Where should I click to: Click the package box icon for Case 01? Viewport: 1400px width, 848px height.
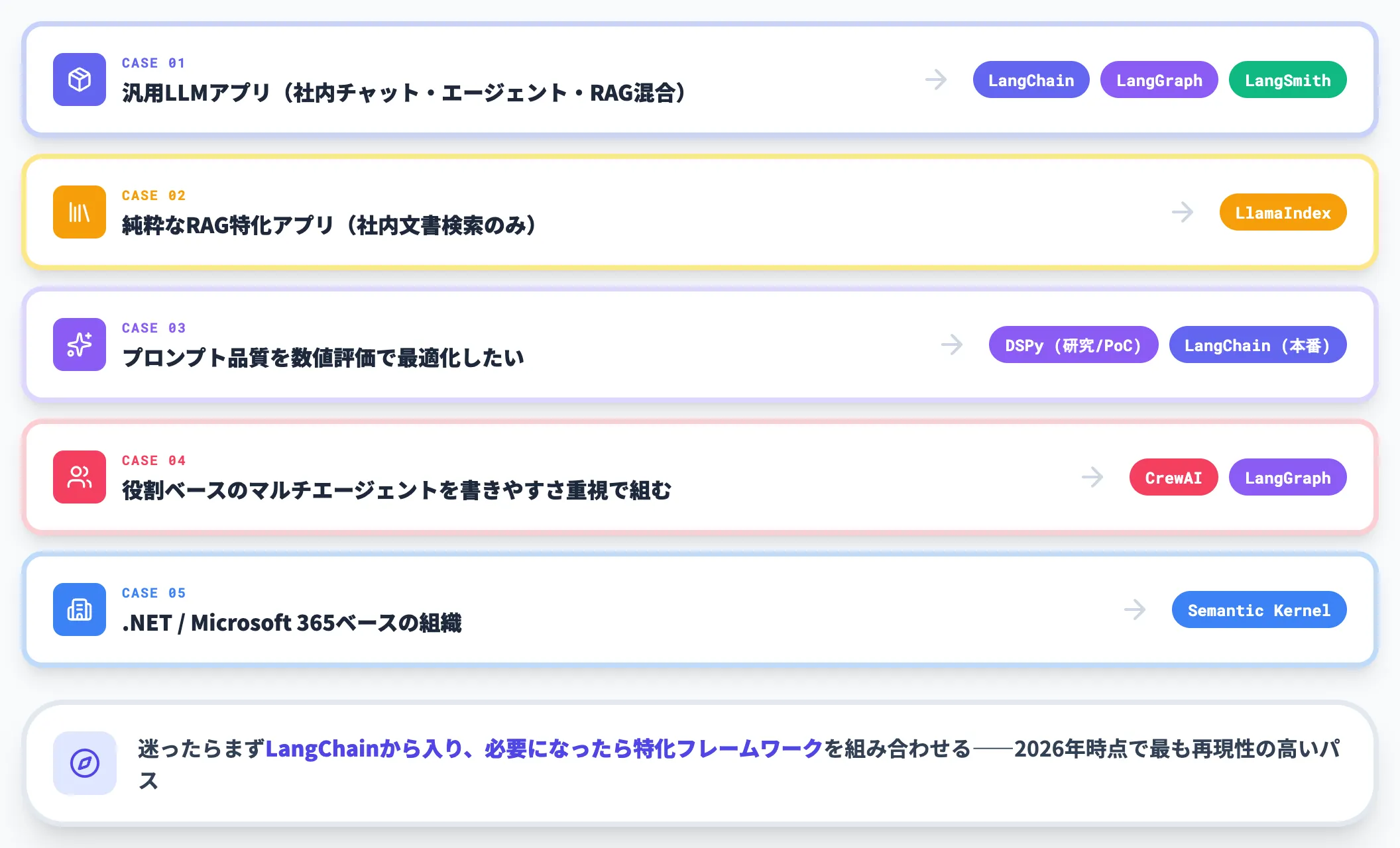[x=80, y=79]
